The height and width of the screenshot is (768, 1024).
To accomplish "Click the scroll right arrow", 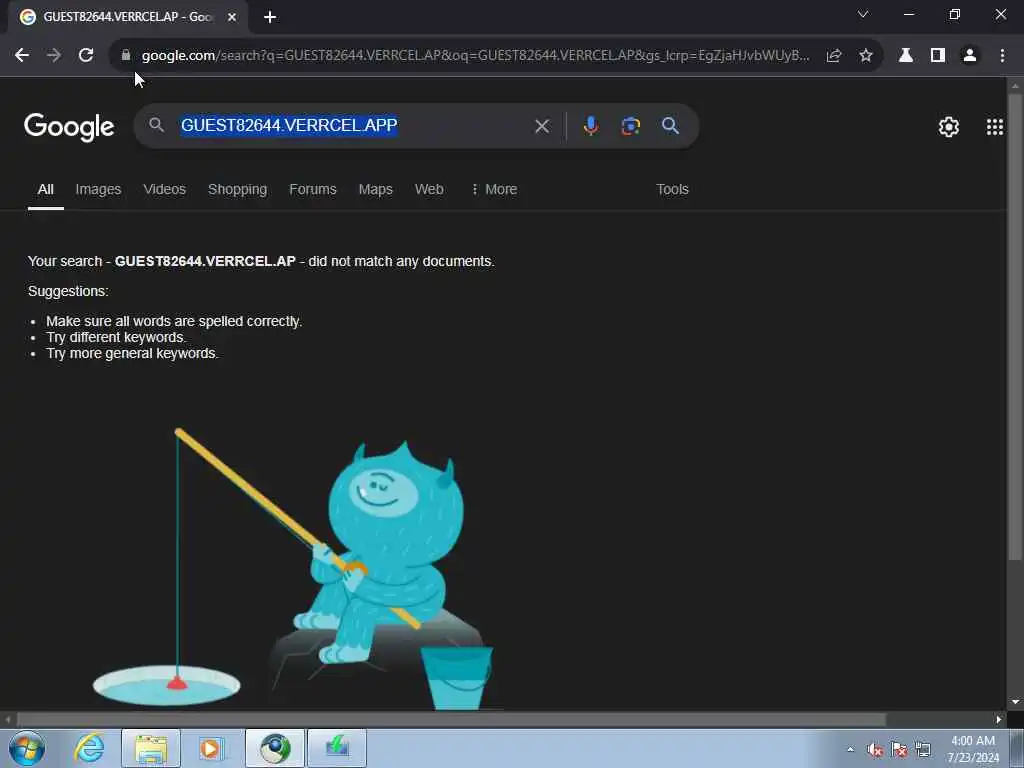I will pyautogui.click(x=999, y=719).
